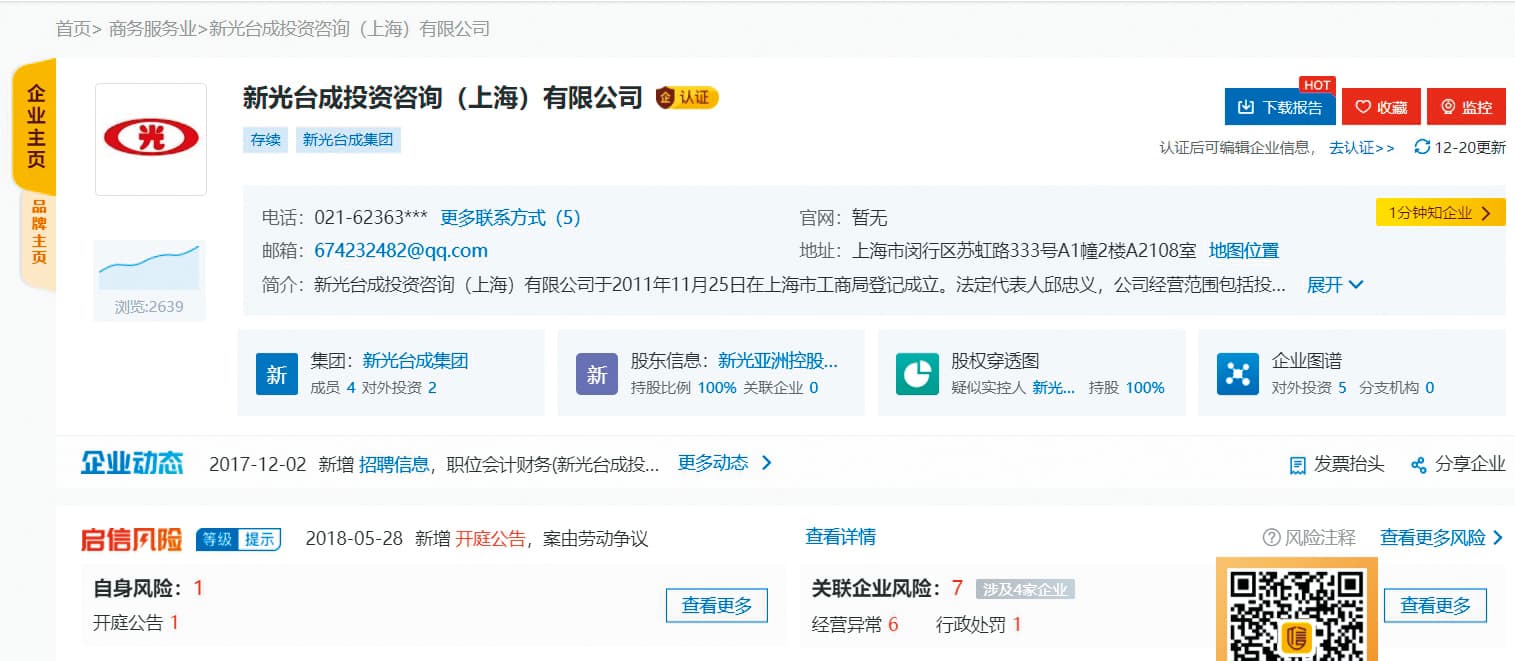Click the 去认证>> link
Screen dimensions: 1515x661
[x=1361, y=148]
